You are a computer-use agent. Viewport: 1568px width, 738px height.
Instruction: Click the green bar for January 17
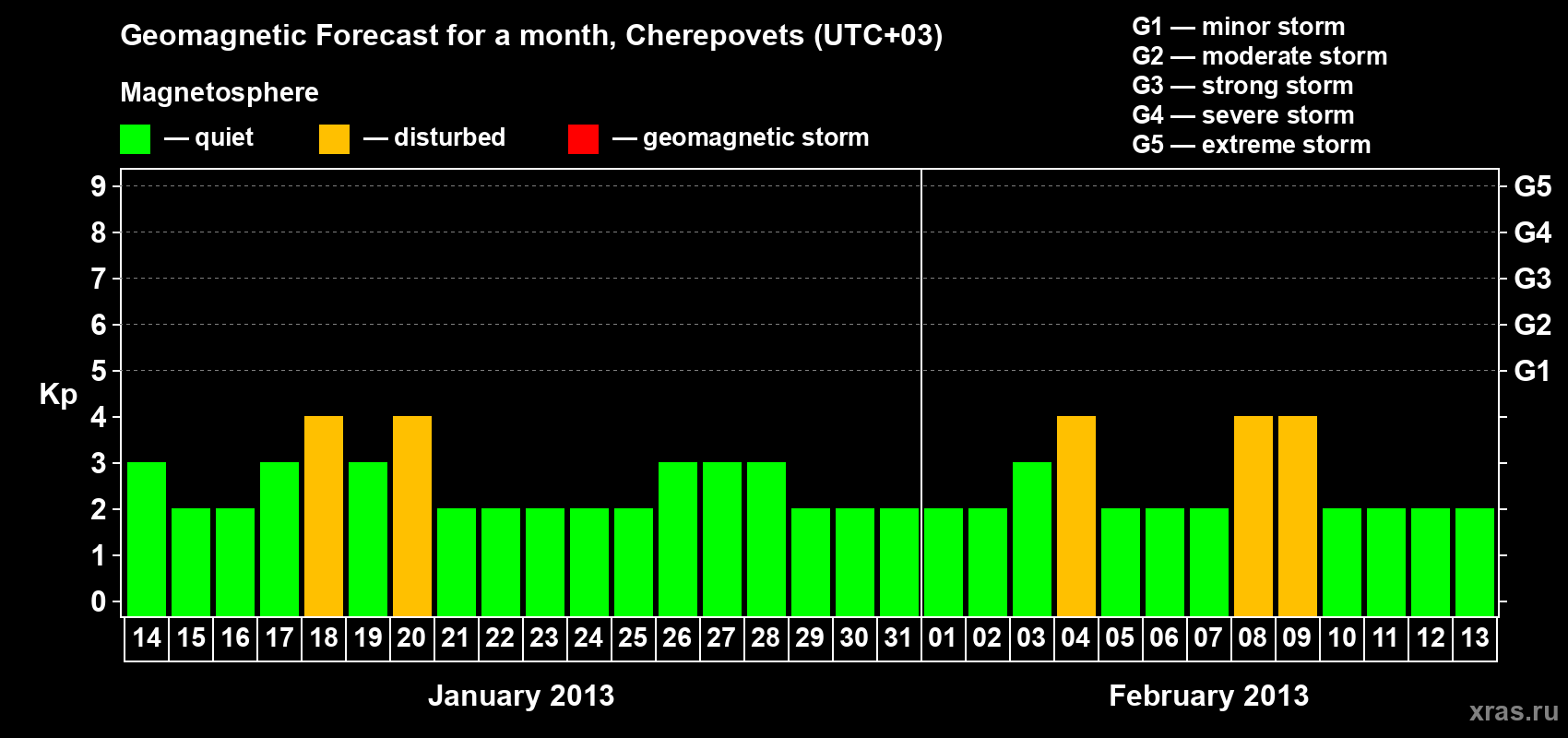coord(279,539)
